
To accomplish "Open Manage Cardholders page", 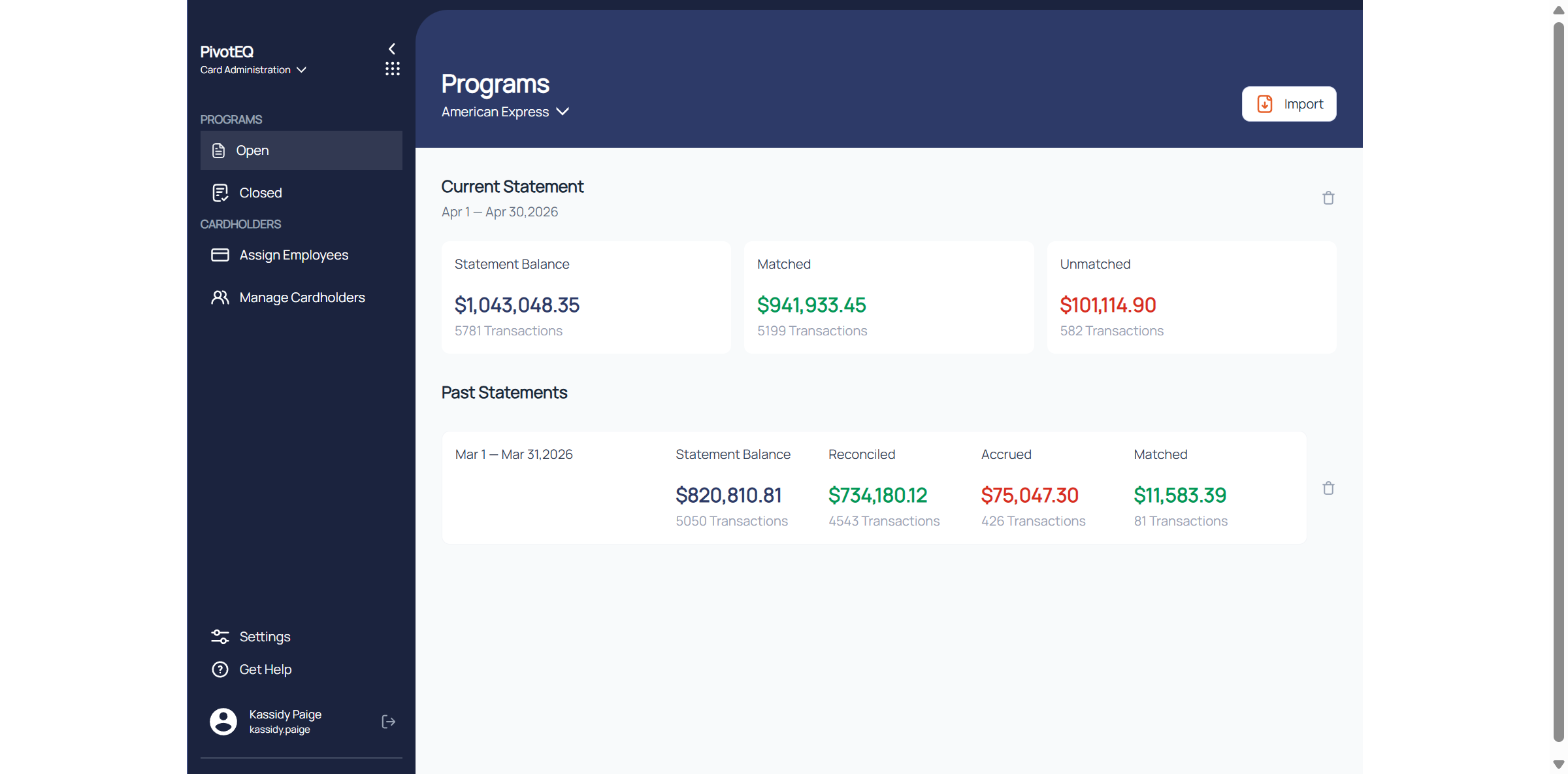I will (301, 297).
